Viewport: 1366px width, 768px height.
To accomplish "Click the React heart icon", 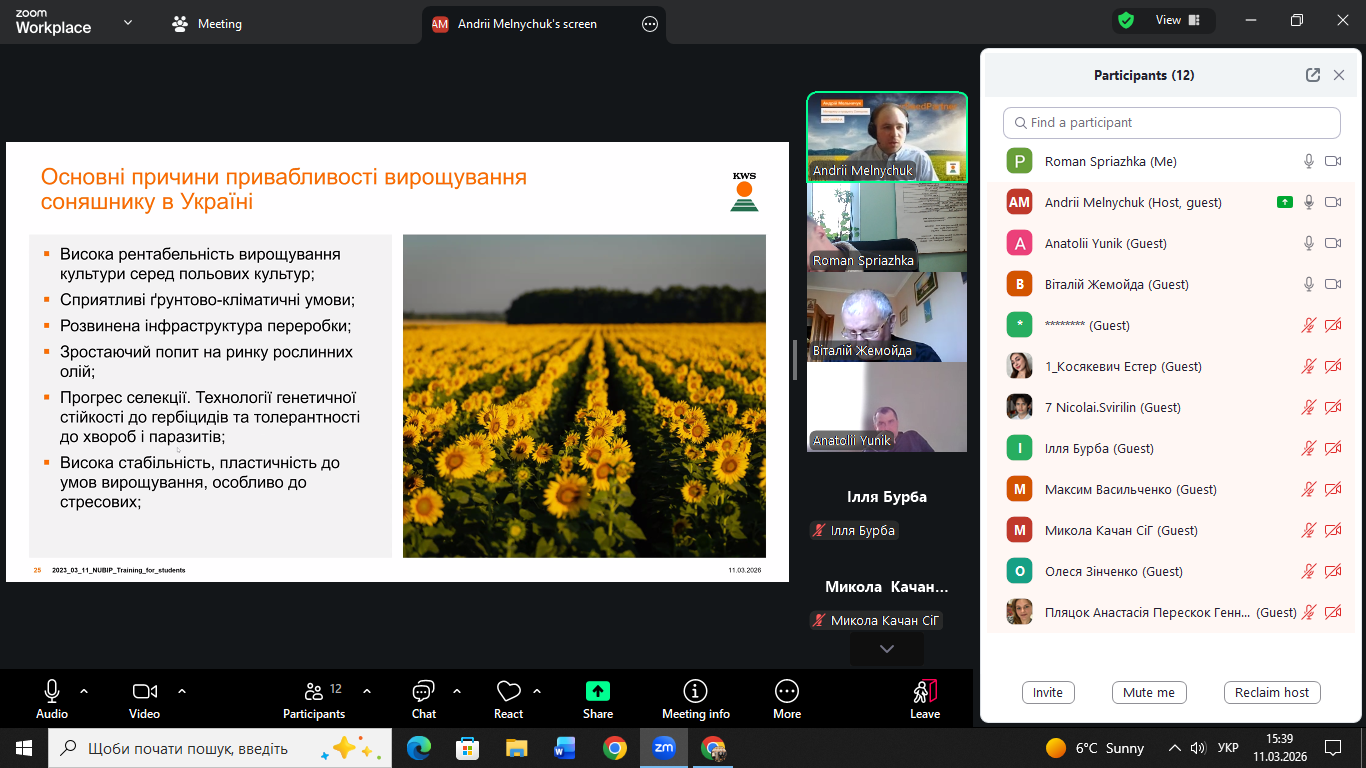I will coord(508,691).
